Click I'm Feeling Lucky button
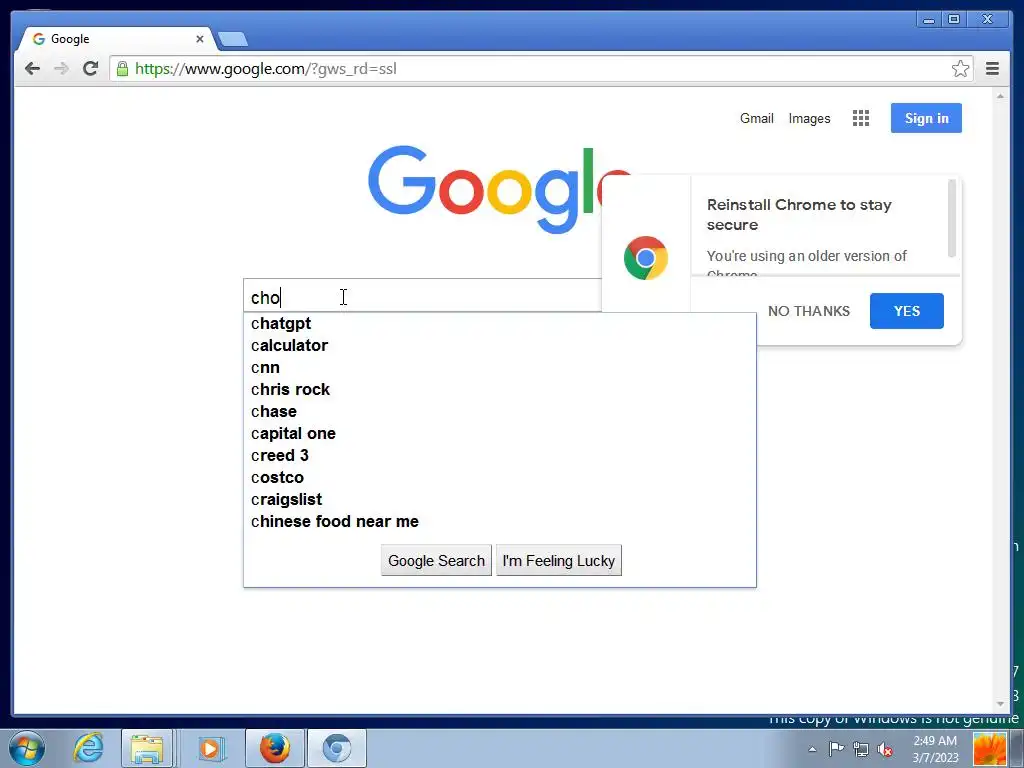The image size is (1024, 768). tap(558, 560)
